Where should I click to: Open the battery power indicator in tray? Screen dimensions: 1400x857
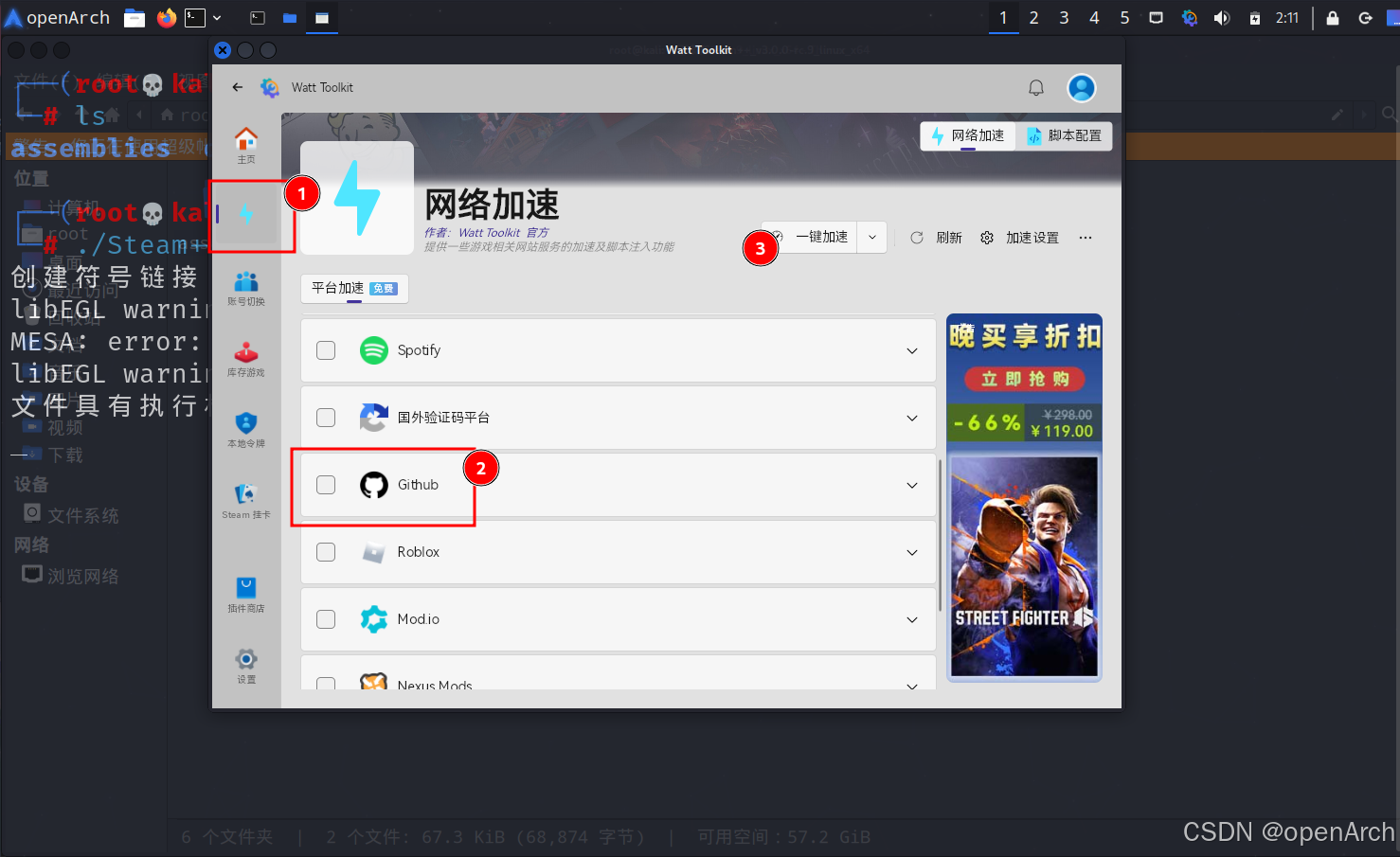click(1254, 18)
